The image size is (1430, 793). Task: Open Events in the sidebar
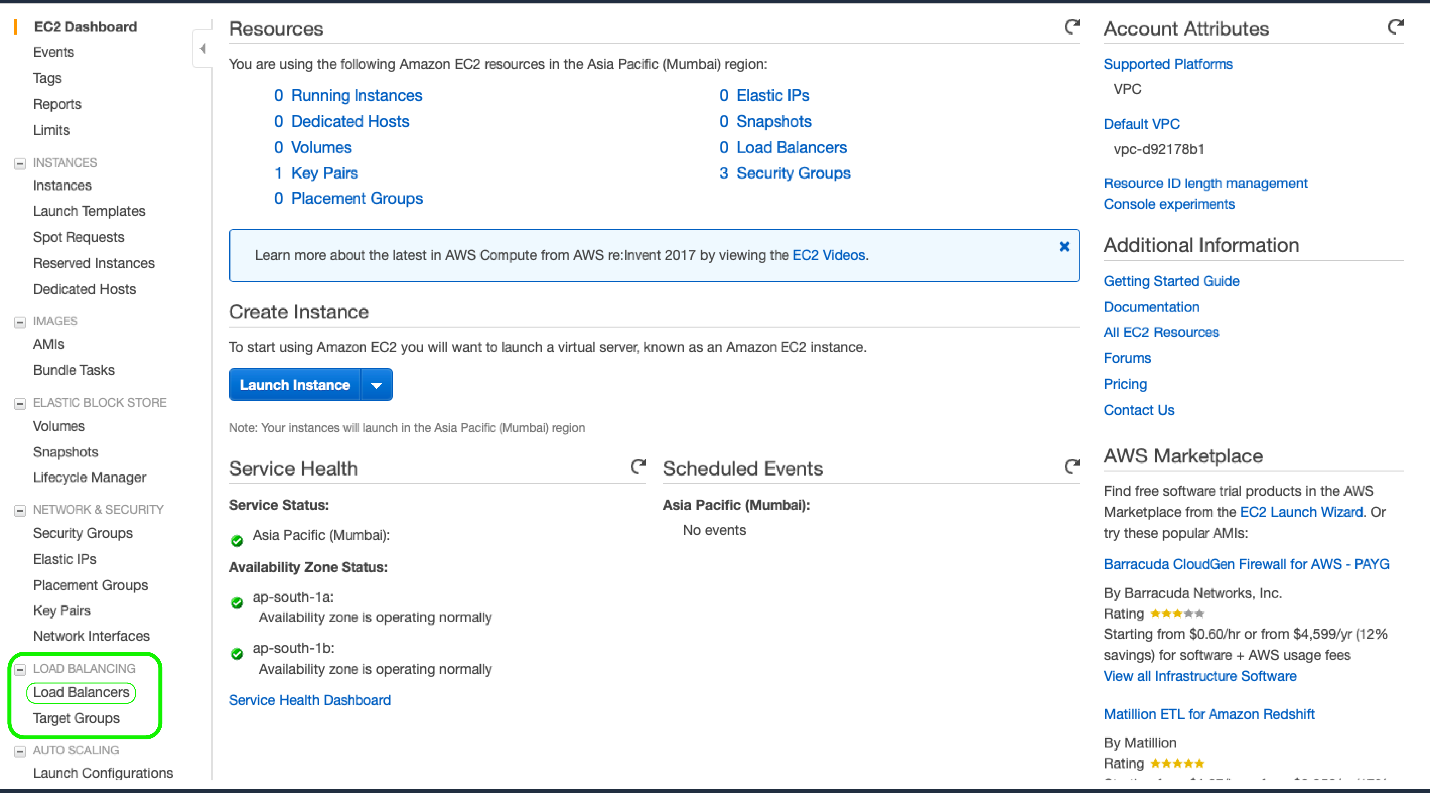pos(53,52)
